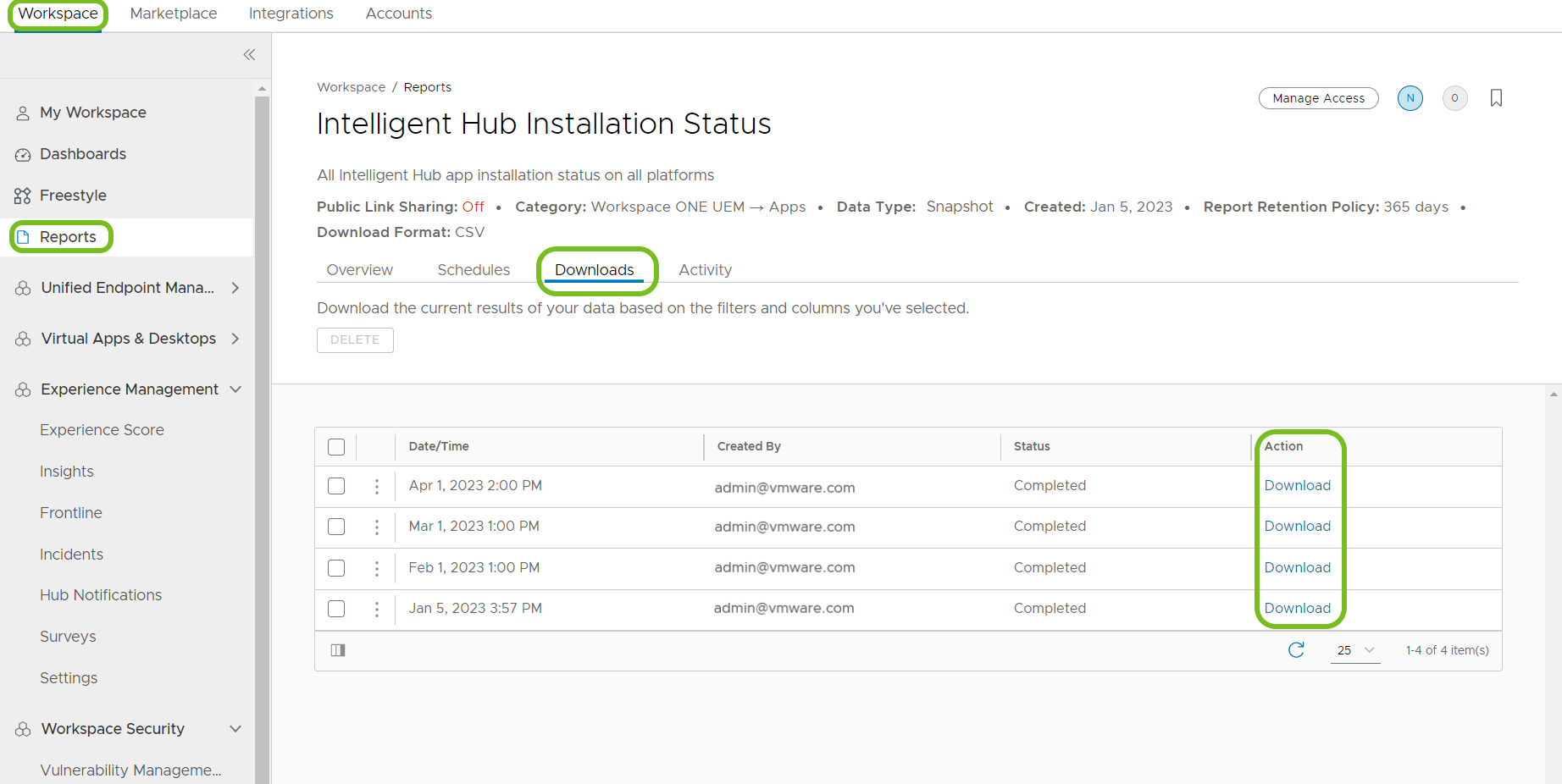Download the Feb 1, 2023 report

1297,567
